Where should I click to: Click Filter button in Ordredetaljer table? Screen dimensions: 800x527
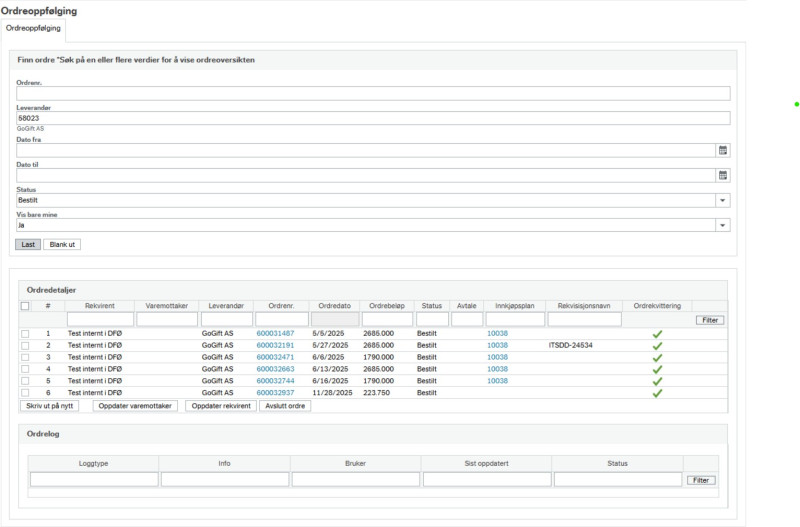710,320
